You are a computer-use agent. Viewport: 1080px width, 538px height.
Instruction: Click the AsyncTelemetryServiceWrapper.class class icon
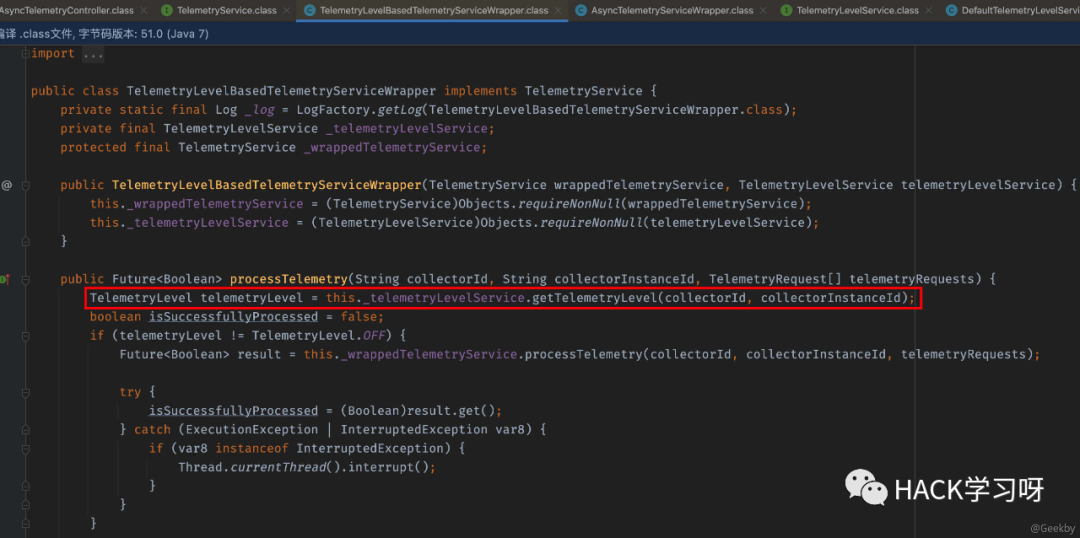581,10
